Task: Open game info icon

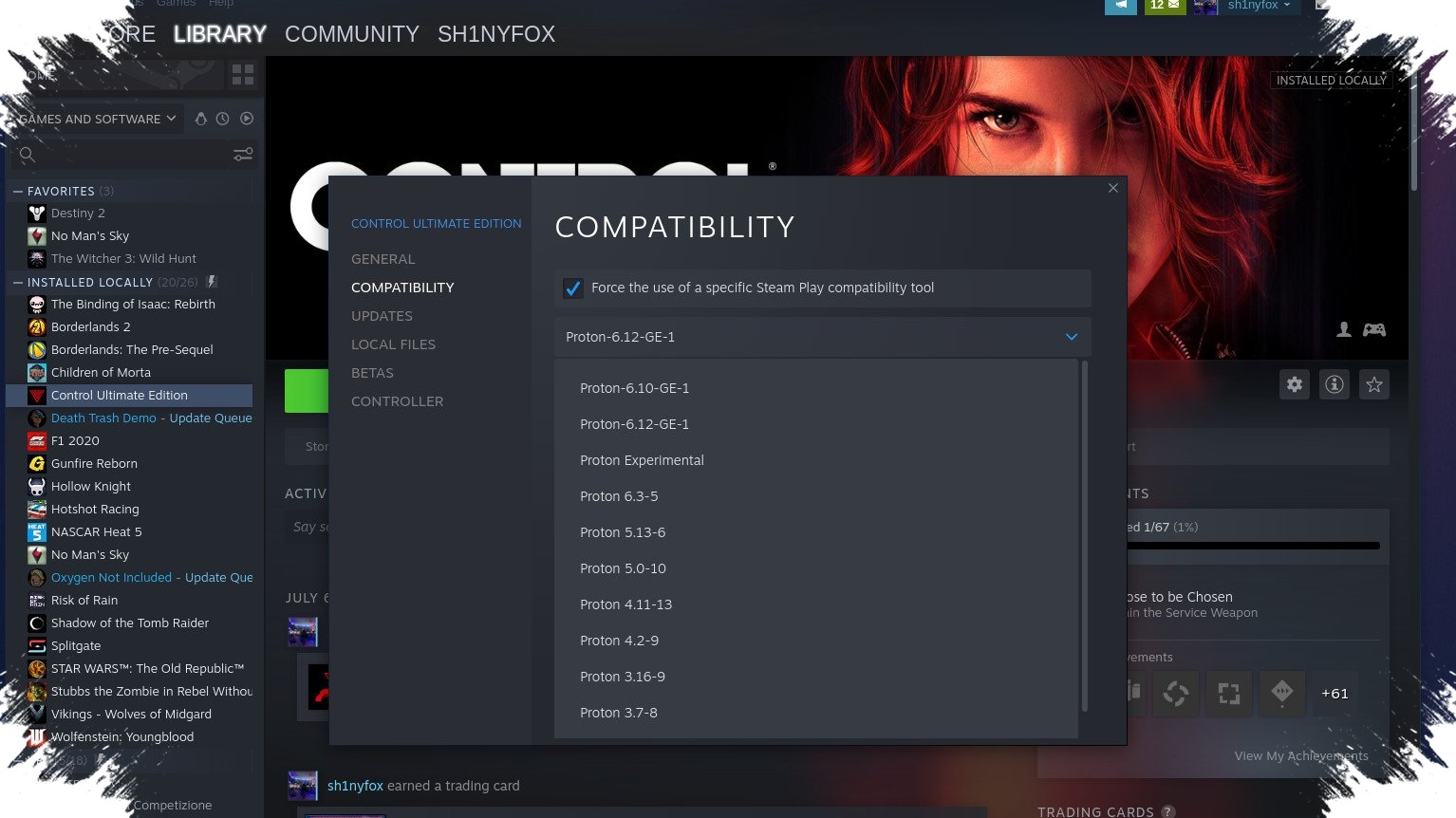Action: (x=1335, y=384)
